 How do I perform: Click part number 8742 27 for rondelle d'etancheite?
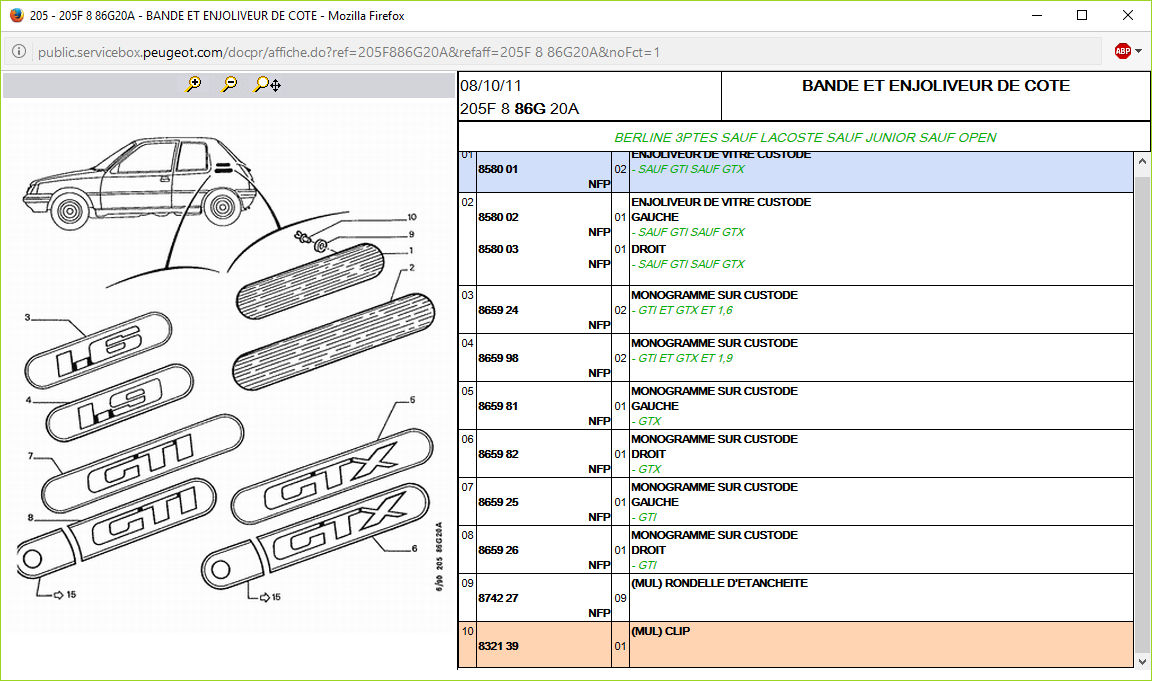[x=498, y=598]
